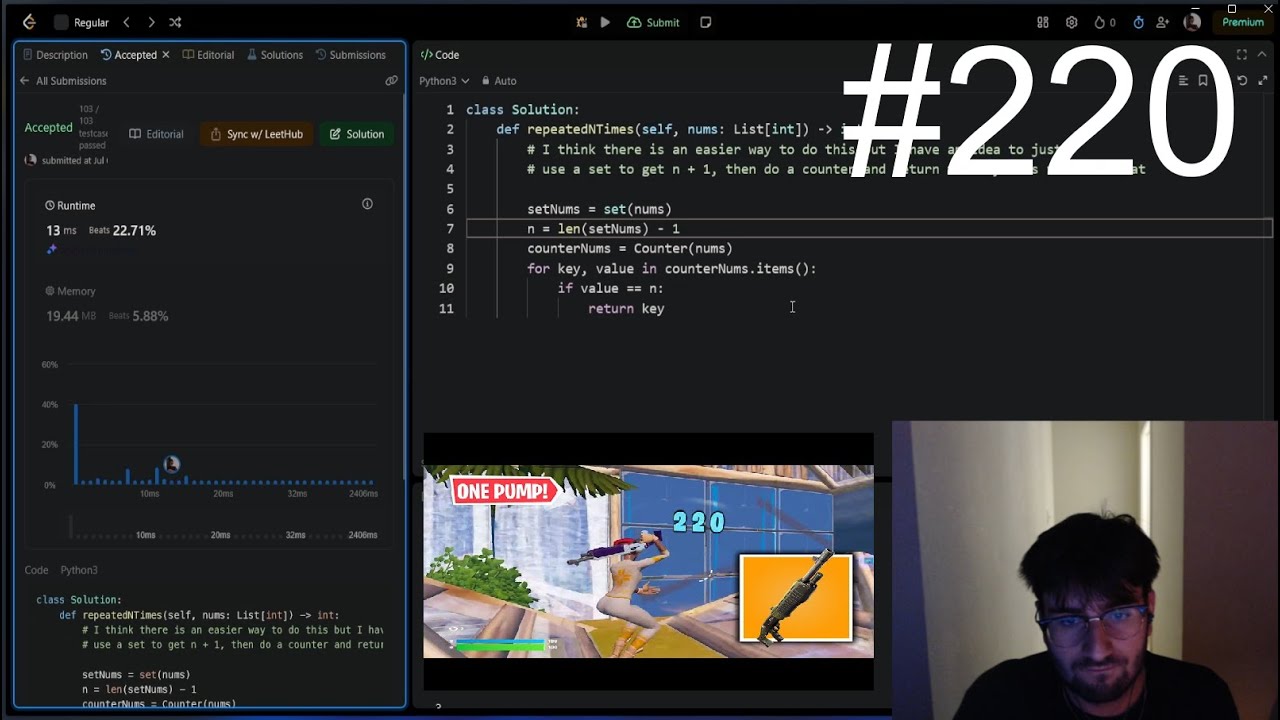Screen dimensions: 1280x720
Task: Click the green Solution button
Action: (x=356, y=134)
